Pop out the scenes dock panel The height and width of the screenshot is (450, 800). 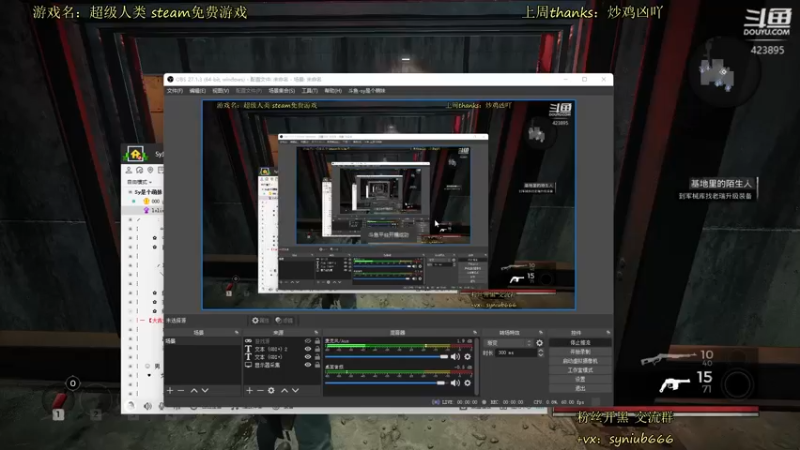click(236, 333)
